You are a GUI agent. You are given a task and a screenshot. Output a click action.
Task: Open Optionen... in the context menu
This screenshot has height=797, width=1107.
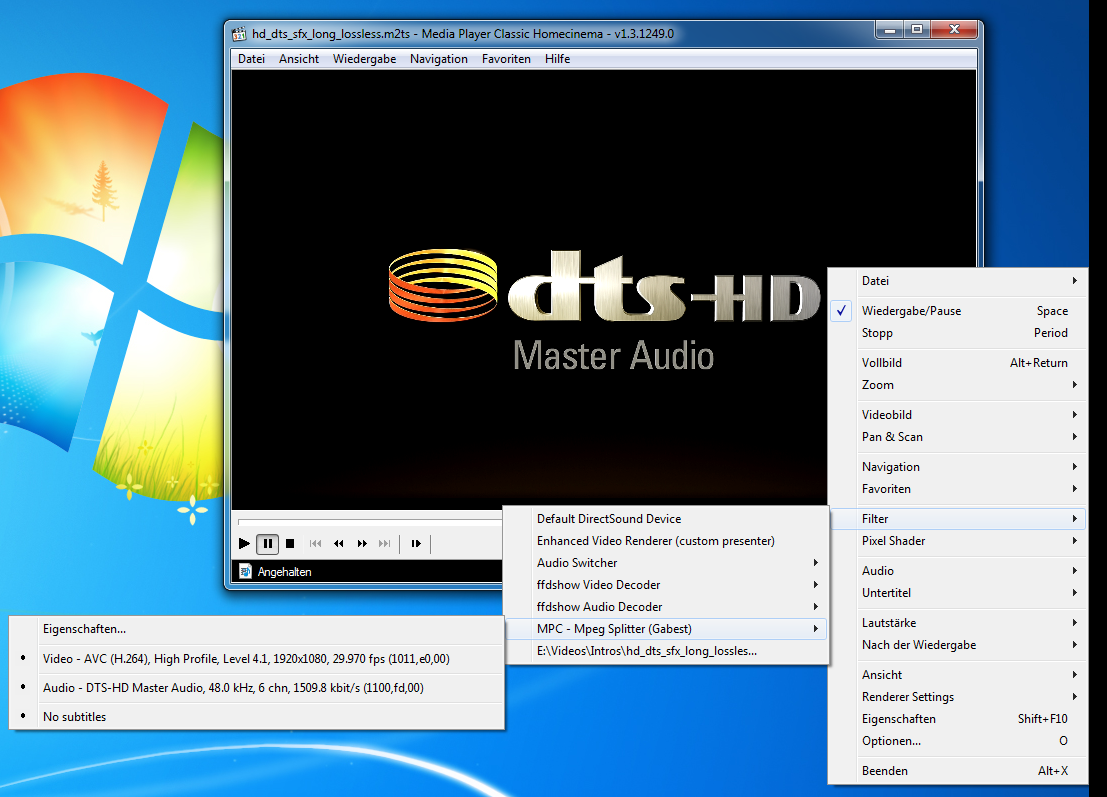(x=958, y=741)
